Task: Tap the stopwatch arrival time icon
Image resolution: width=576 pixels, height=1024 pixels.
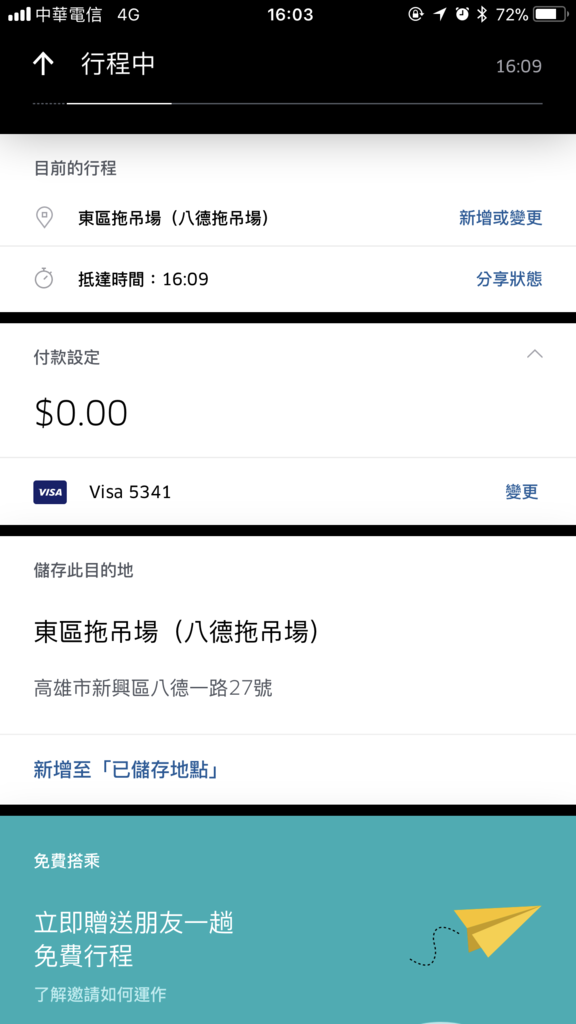Action: 44,279
